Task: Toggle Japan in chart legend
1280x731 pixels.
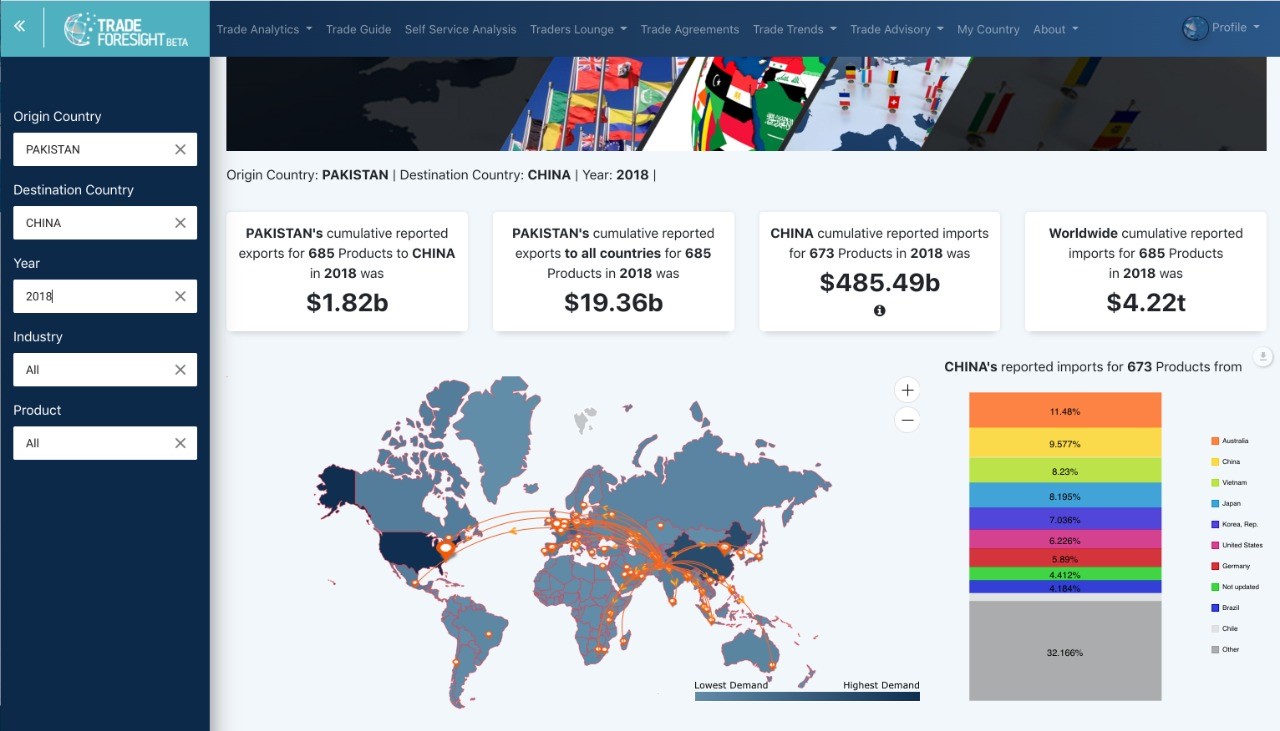Action: point(1226,504)
